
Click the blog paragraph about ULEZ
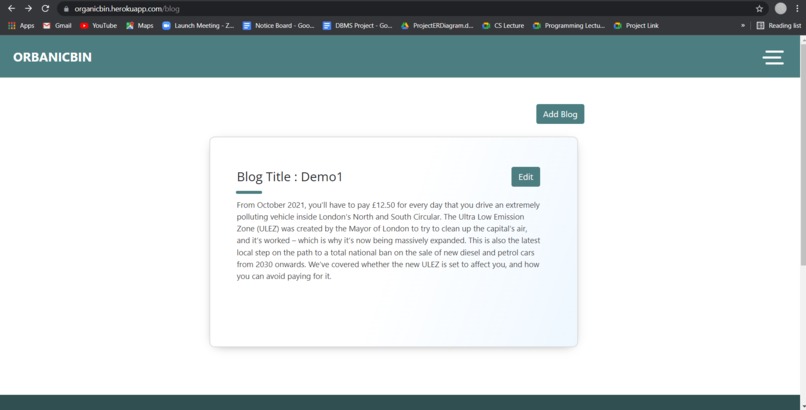click(x=388, y=240)
